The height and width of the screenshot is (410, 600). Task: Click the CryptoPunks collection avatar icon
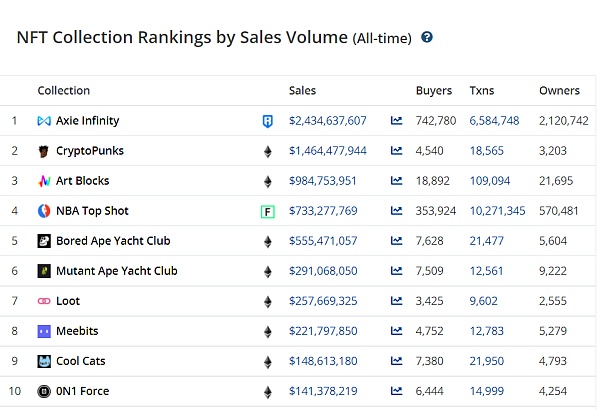pyautogui.click(x=44, y=151)
